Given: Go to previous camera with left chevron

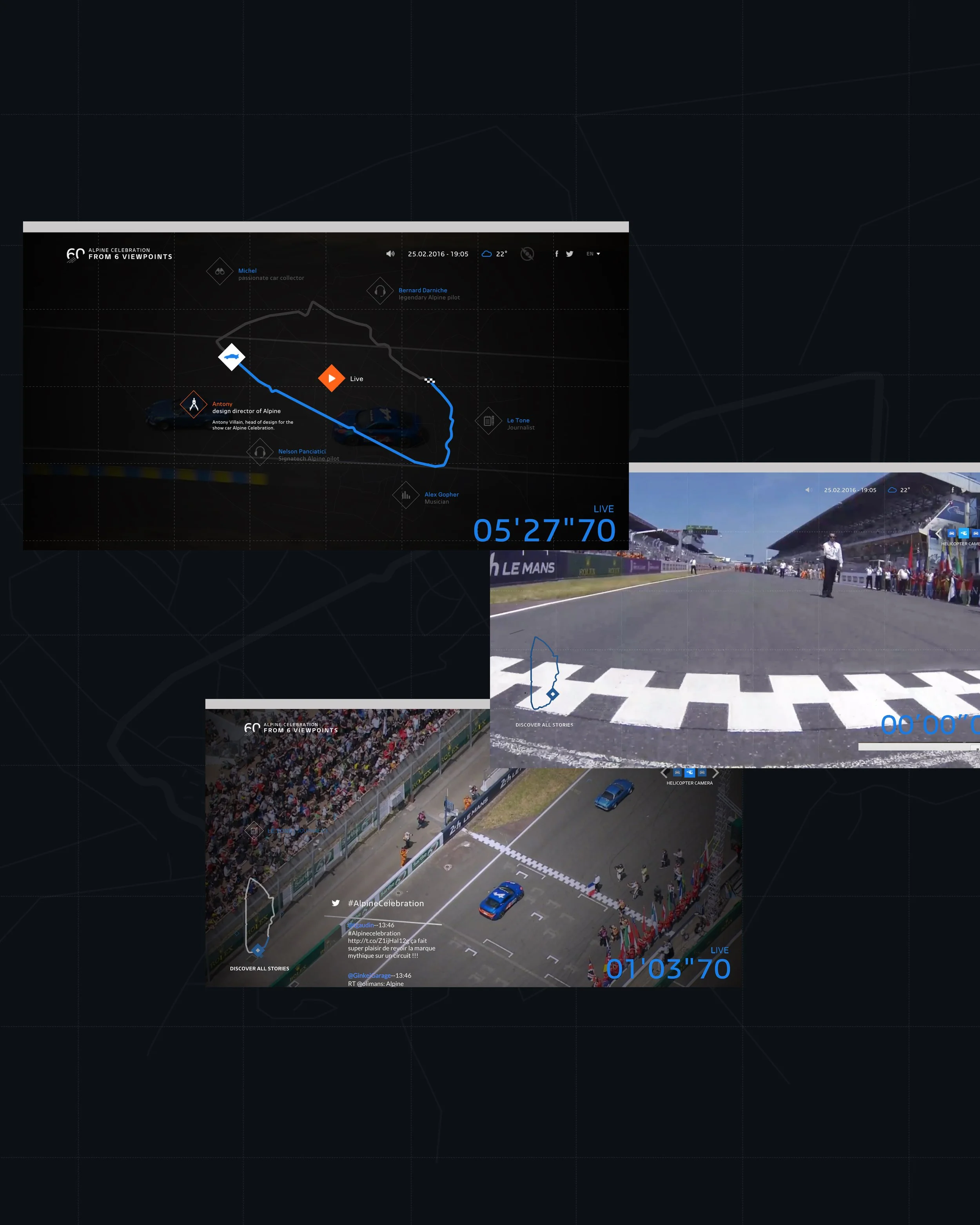Looking at the screenshot, I should coord(664,773).
